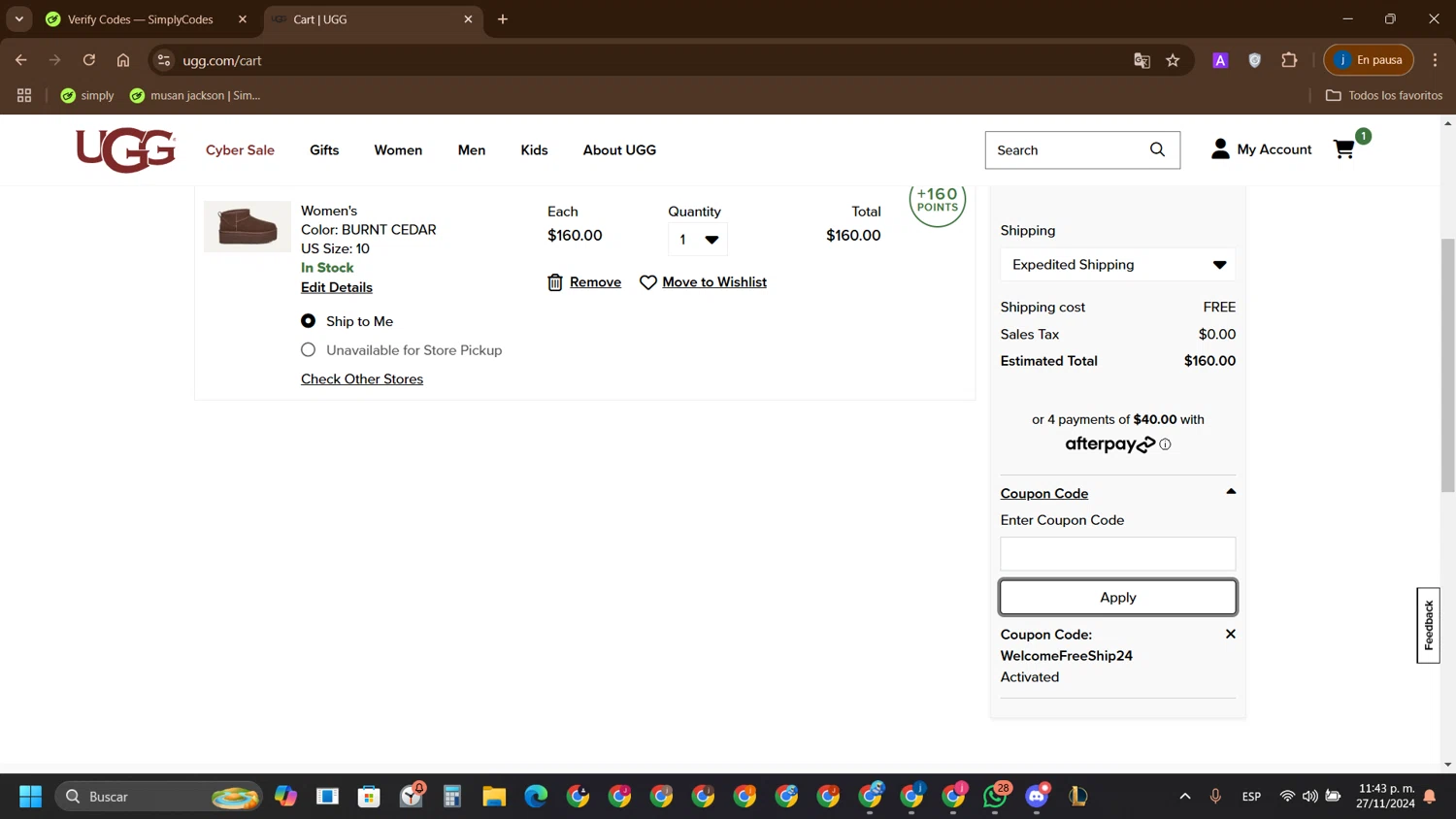Collapse the Coupon Code section arrow
Image resolution: width=1456 pixels, height=819 pixels.
pyautogui.click(x=1231, y=492)
